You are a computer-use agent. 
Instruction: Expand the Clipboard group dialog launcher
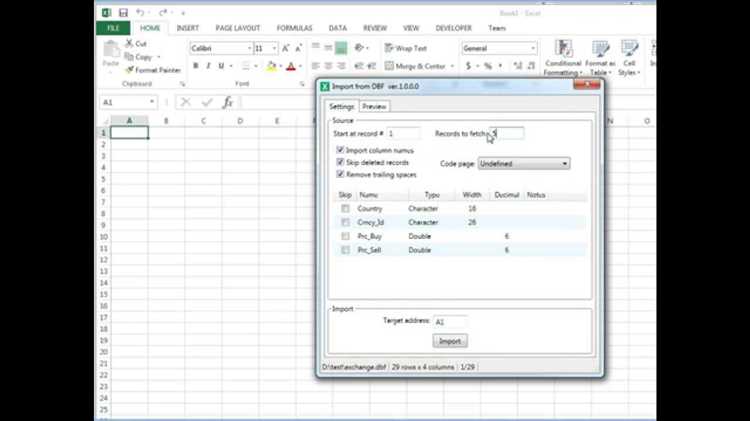click(182, 84)
